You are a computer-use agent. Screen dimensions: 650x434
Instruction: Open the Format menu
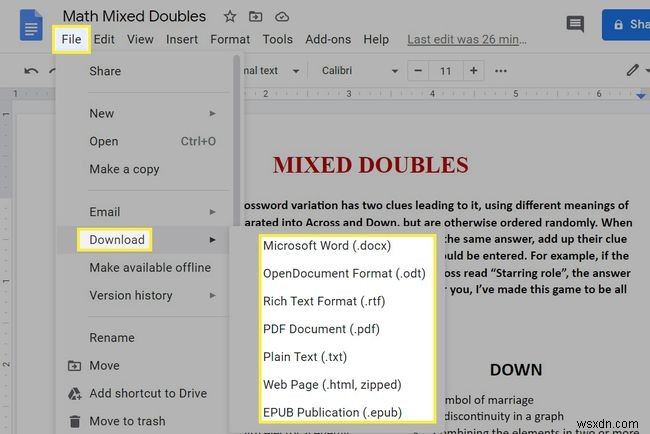click(230, 39)
